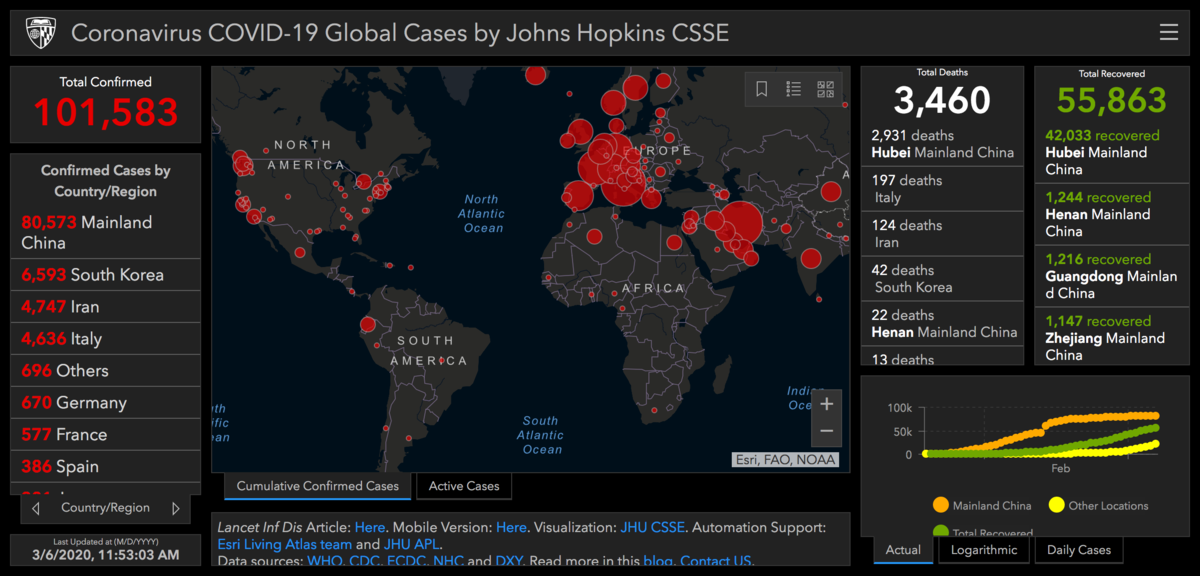Visit the JHU APL link
The image size is (1200, 576).
(x=412, y=544)
